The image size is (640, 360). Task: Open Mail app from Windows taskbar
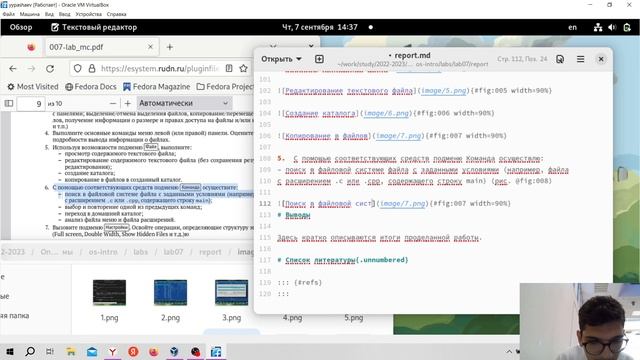(x=92, y=351)
